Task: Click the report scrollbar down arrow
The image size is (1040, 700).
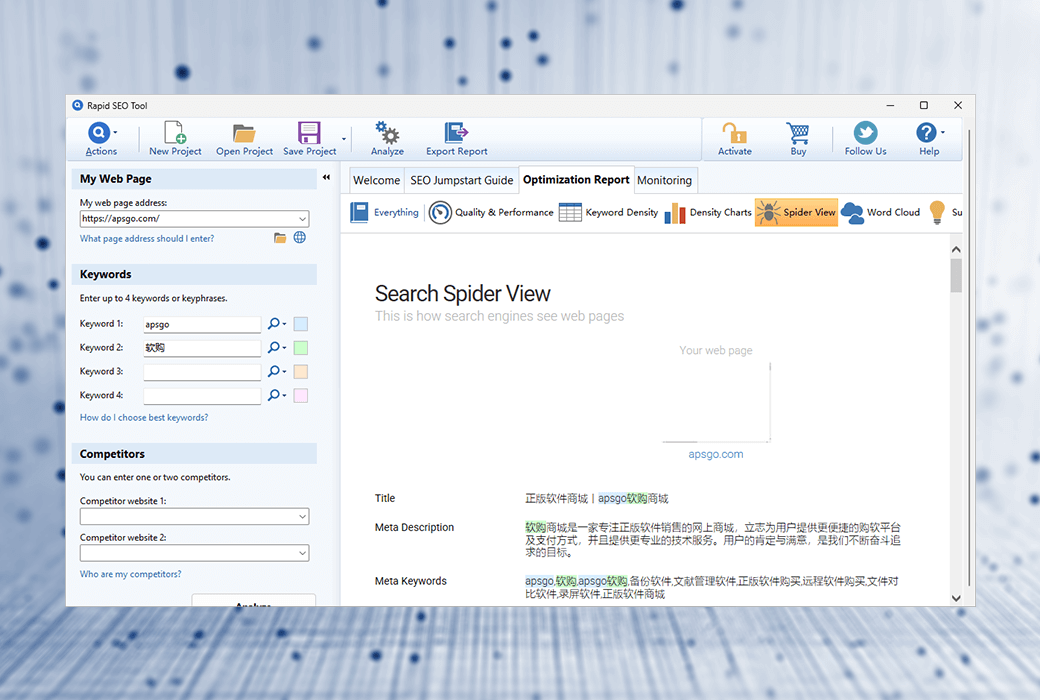Action: pyautogui.click(x=956, y=598)
